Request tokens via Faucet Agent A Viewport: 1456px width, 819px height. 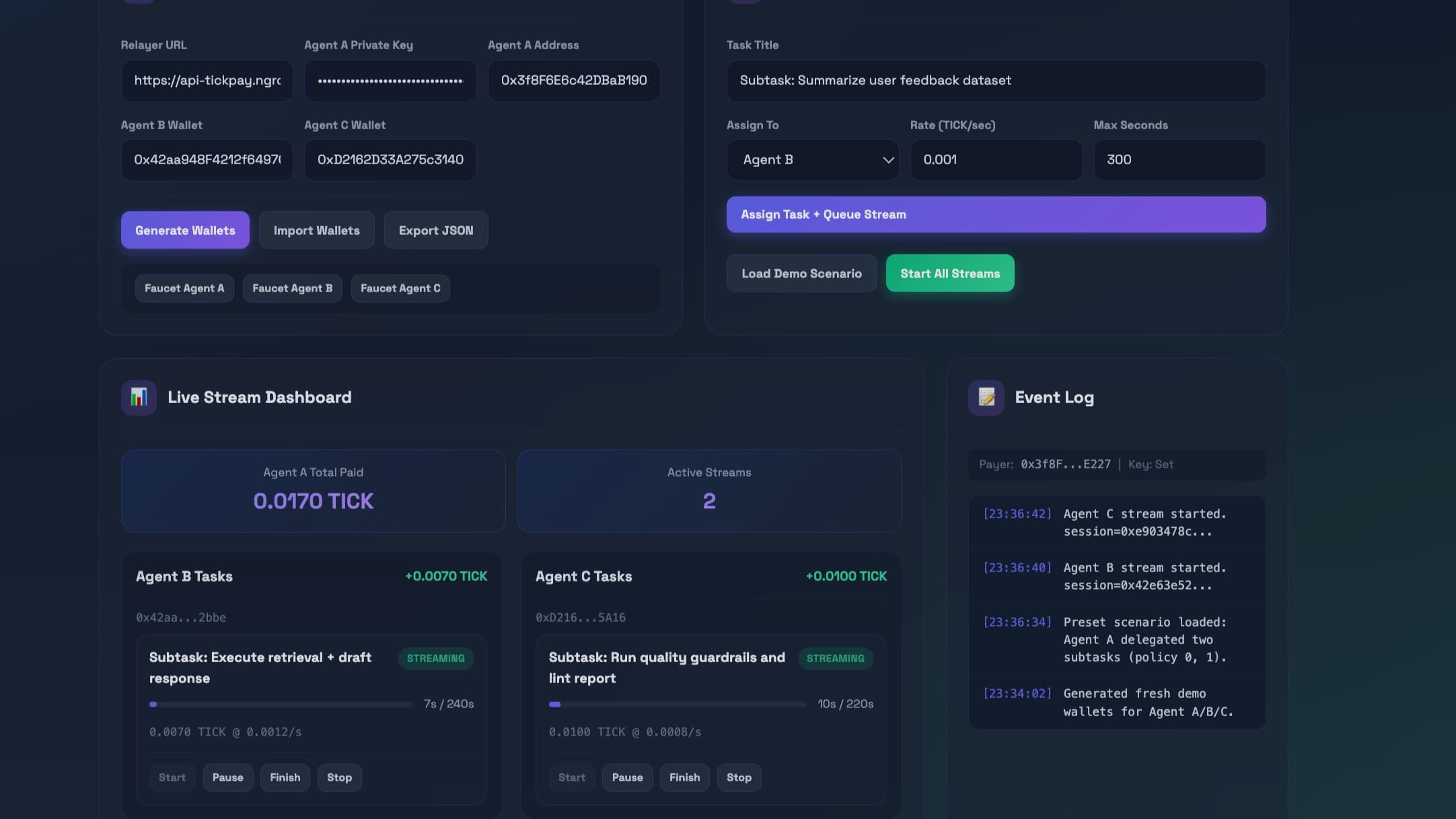point(184,288)
